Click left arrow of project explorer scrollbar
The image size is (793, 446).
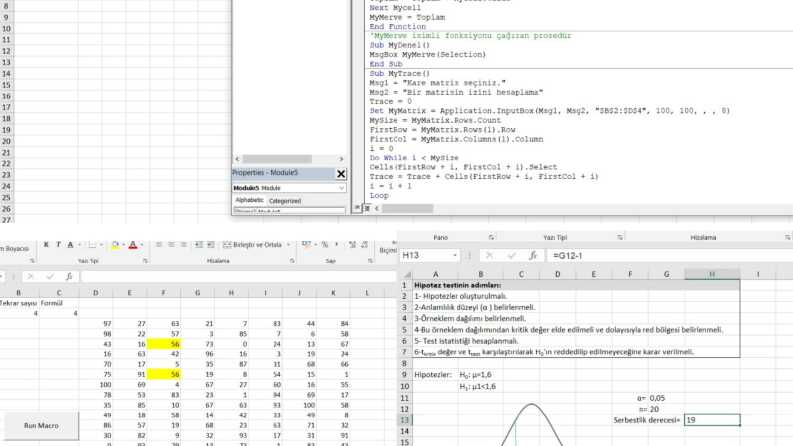tap(237, 159)
